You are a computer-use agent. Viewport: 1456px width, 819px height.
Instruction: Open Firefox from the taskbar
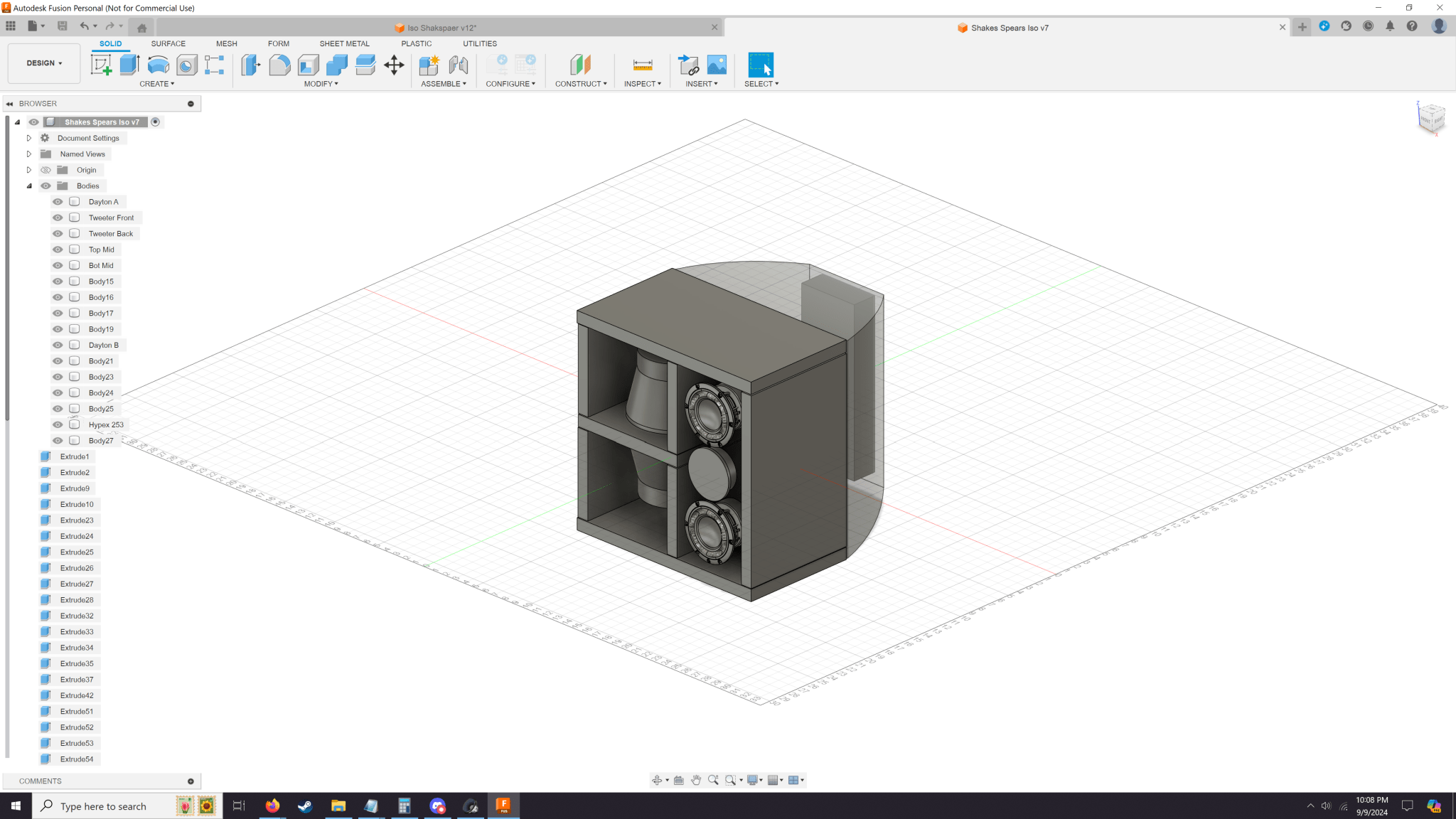(272, 806)
